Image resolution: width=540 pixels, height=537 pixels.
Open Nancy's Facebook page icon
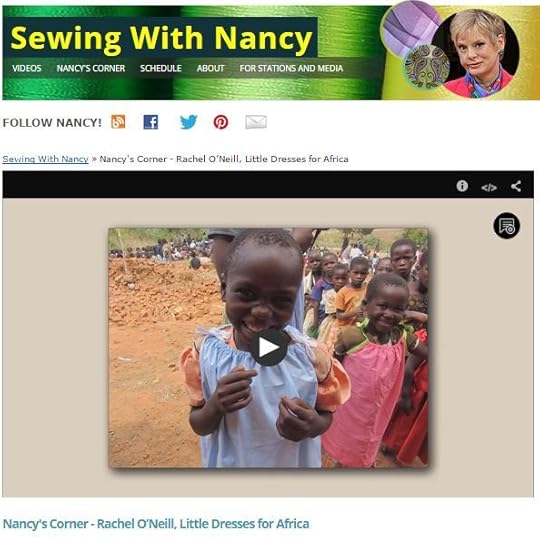point(151,122)
